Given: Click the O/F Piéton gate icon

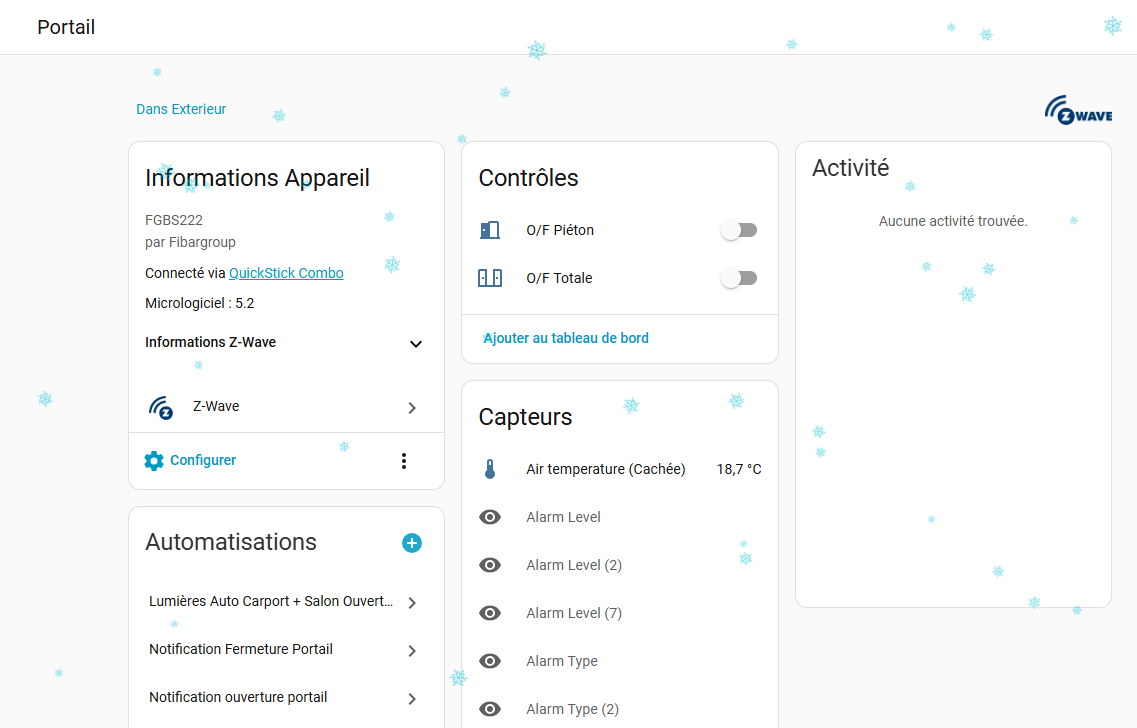Looking at the screenshot, I should coord(490,231).
